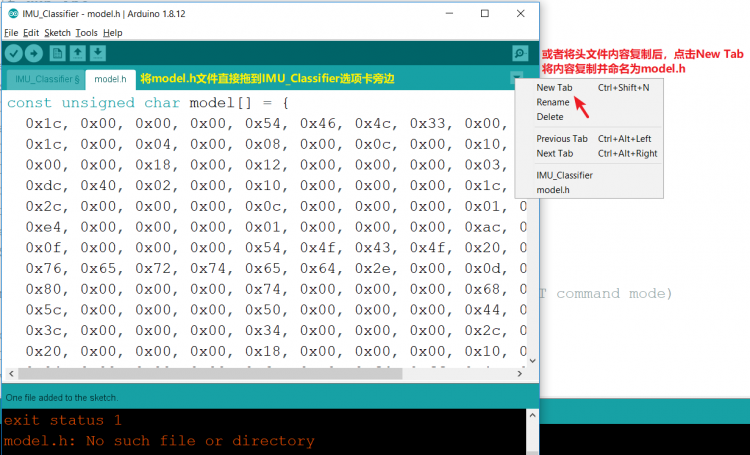Toggle the tab dropdown triangle button
Viewport: 750px width, 455px height.
pyautogui.click(x=517, y=77)
